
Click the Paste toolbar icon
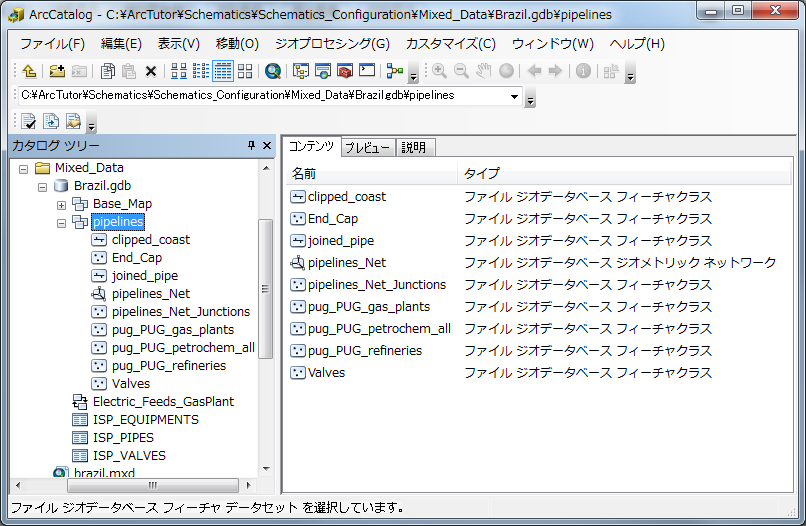point(129,71)
